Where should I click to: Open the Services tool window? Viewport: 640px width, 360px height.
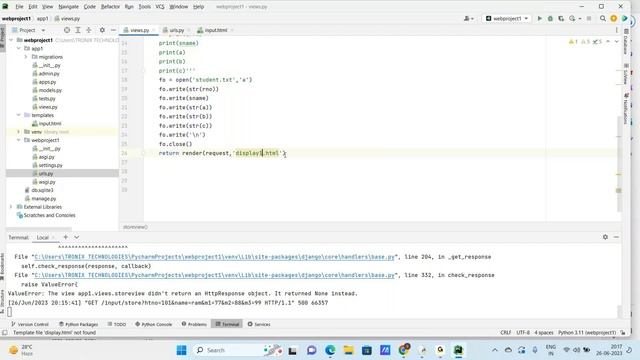point(259,324)
